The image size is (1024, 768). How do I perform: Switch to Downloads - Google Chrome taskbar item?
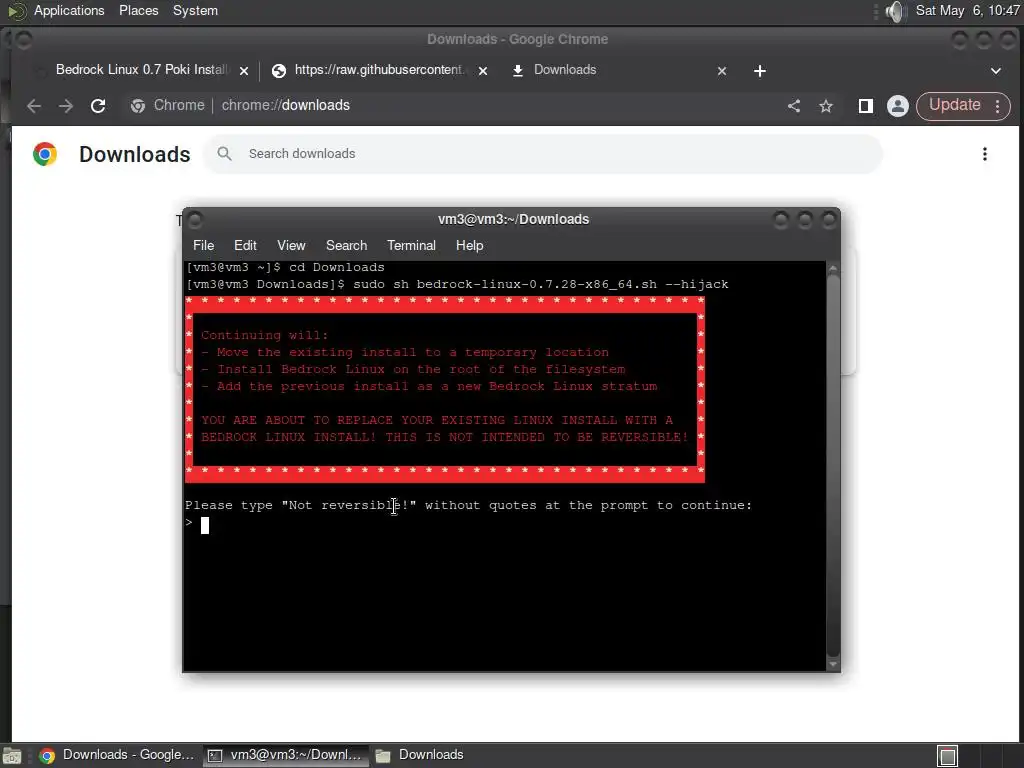pos(117,755)
